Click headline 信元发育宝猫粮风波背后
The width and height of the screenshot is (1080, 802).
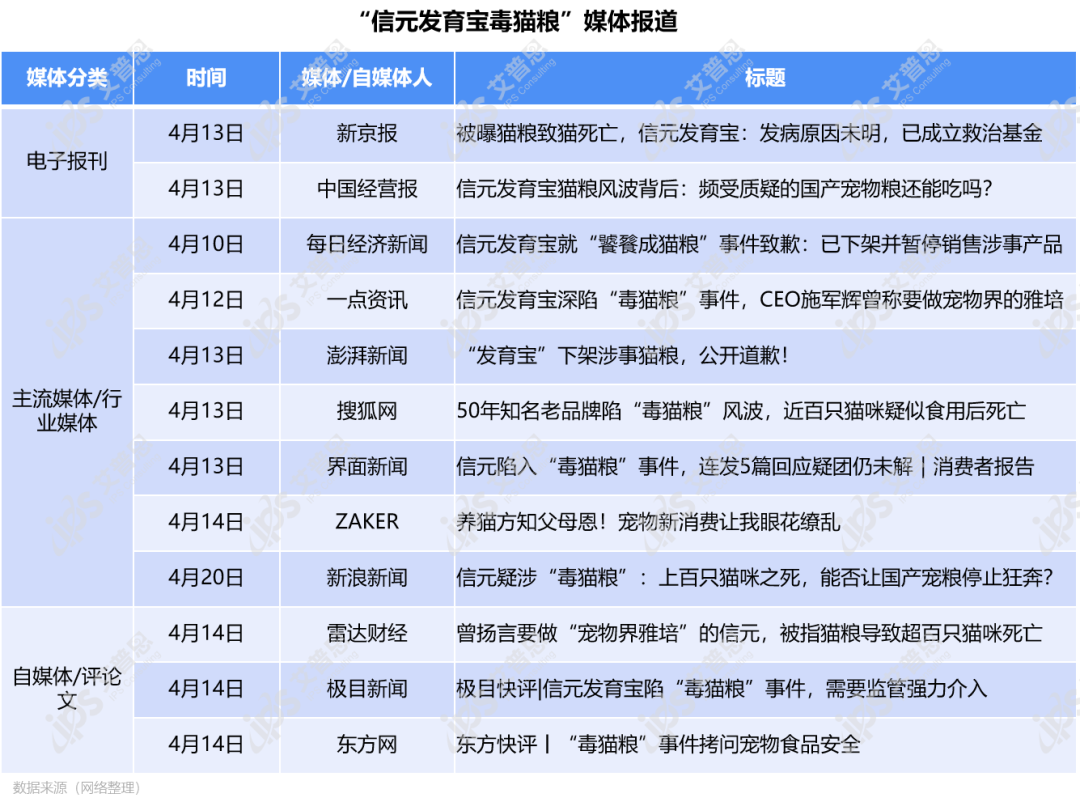click(724, 189)
